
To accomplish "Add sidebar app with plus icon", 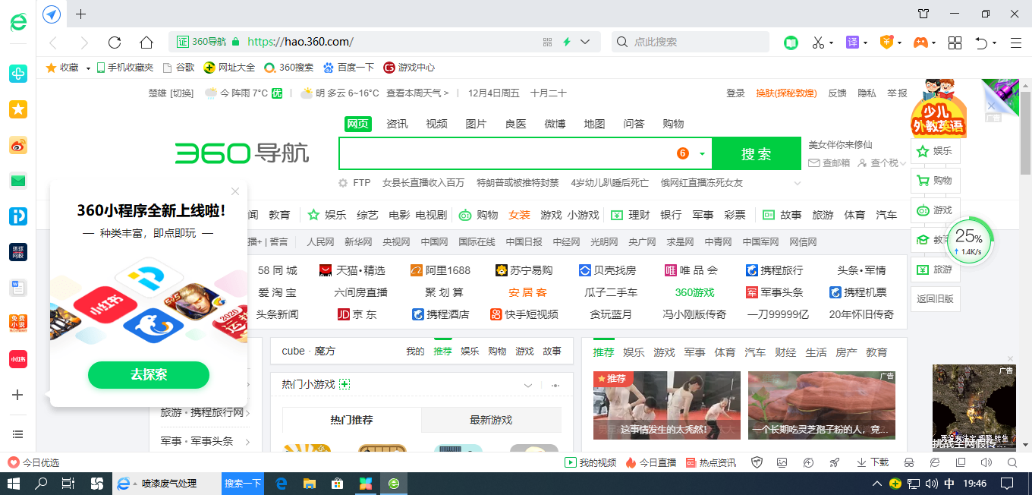I will tap(18, 395).
